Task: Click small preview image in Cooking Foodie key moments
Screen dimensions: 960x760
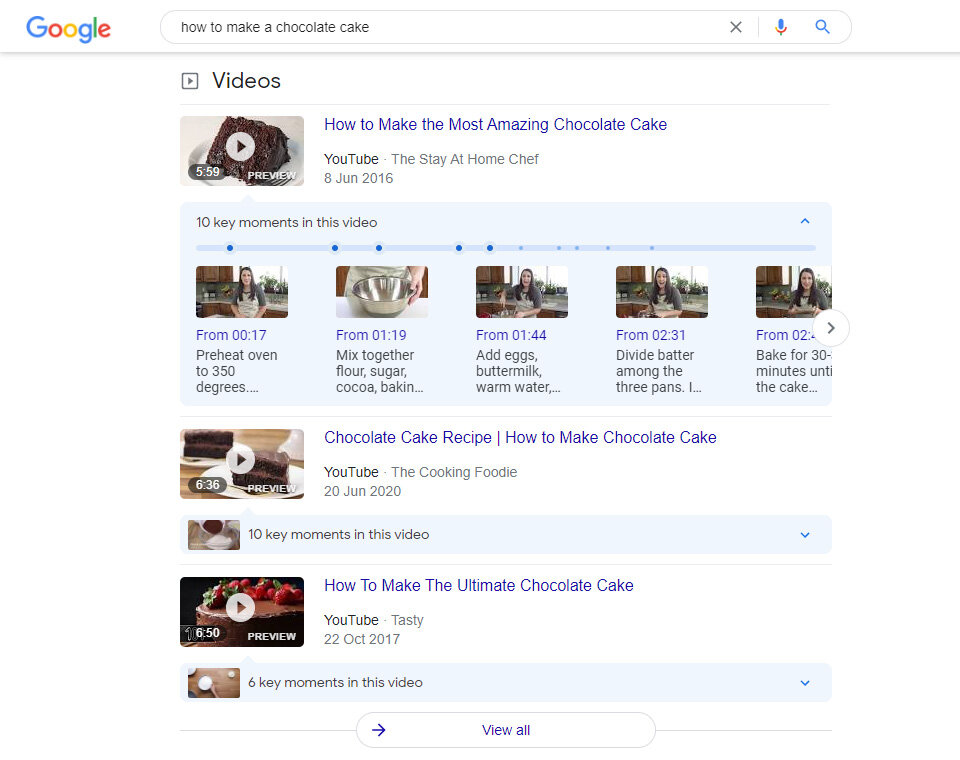Action: point(214,535)
